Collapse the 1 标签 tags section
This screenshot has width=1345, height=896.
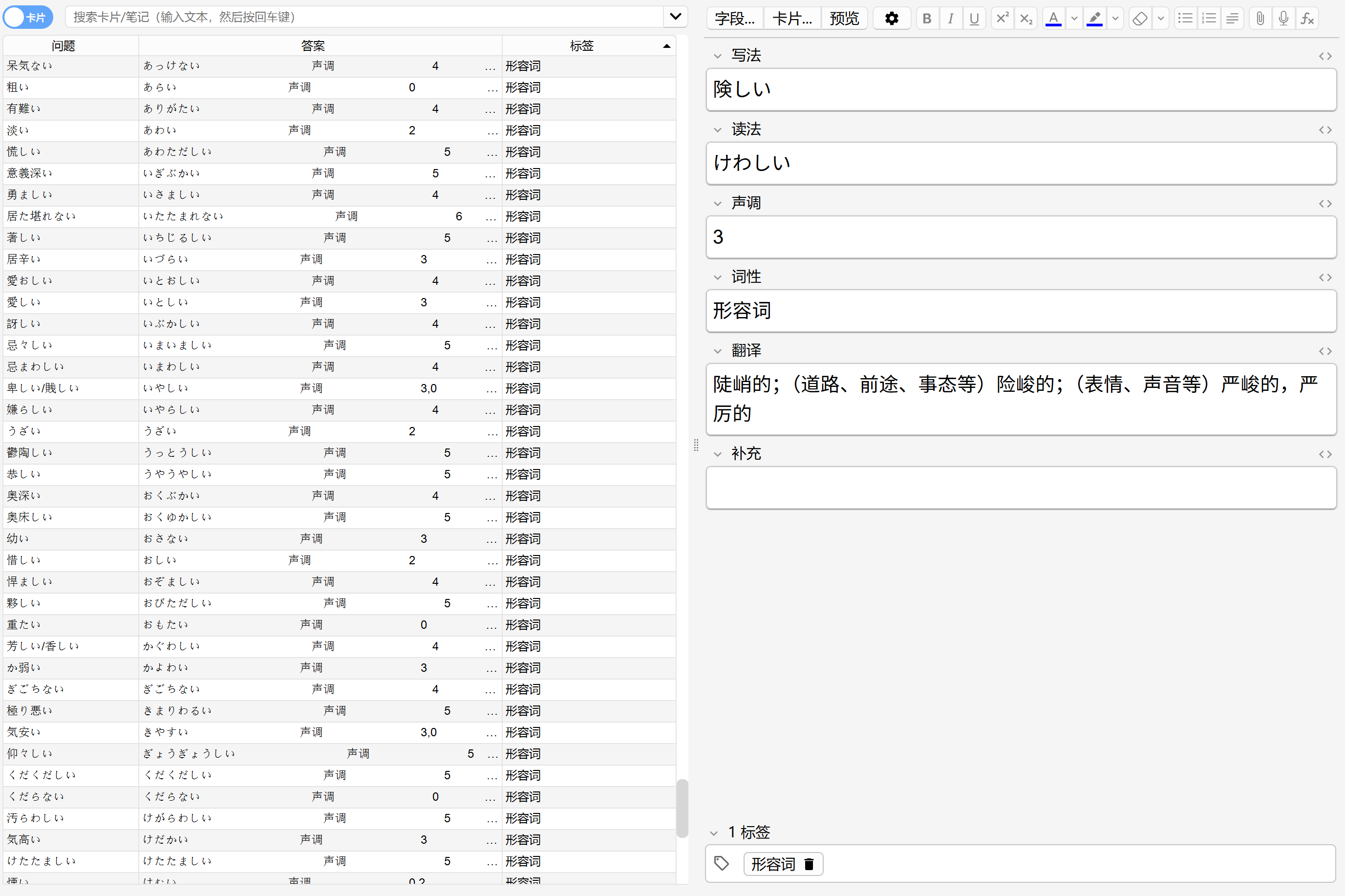pyautogui.click(x=714, y=833)
